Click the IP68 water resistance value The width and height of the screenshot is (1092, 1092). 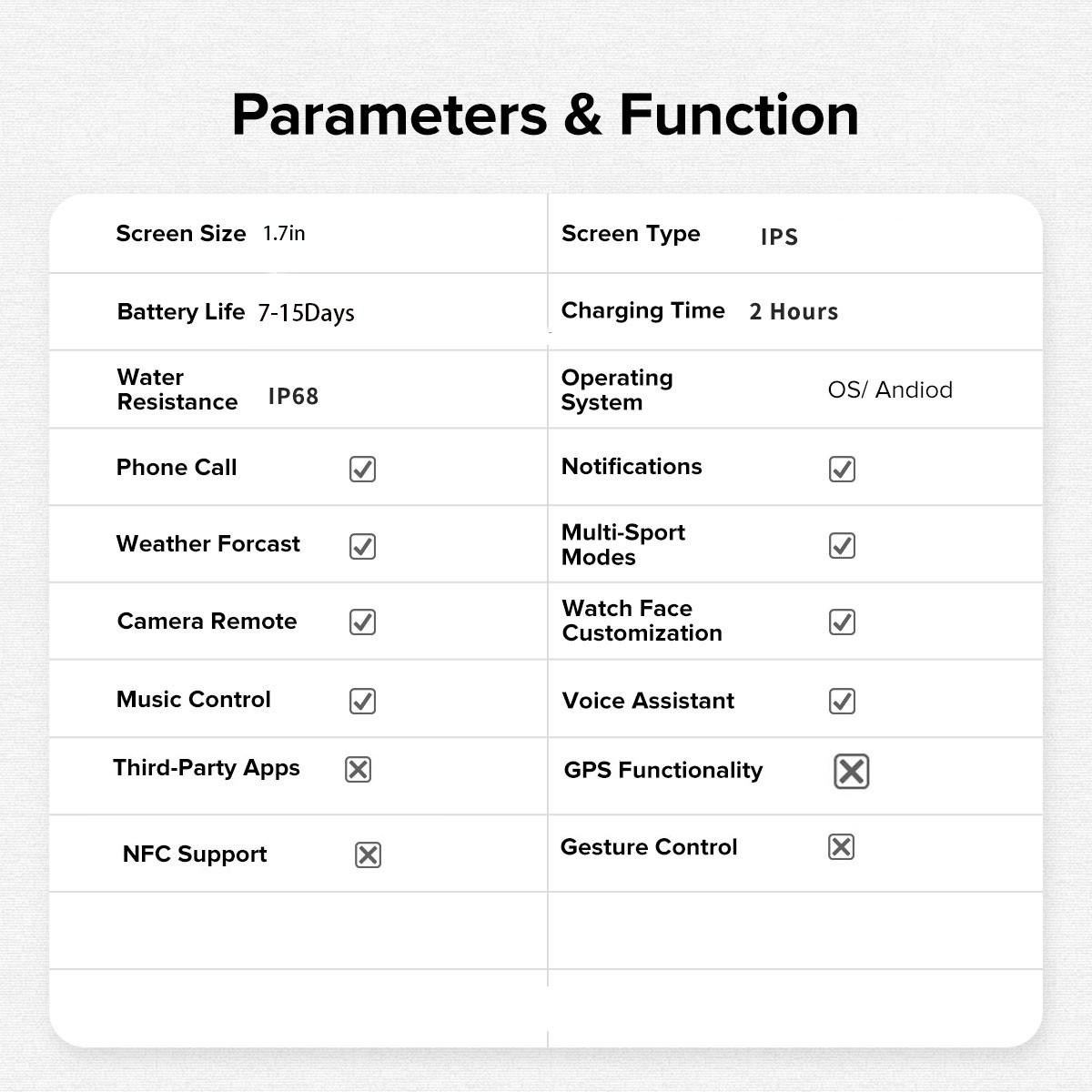point(293,397)
